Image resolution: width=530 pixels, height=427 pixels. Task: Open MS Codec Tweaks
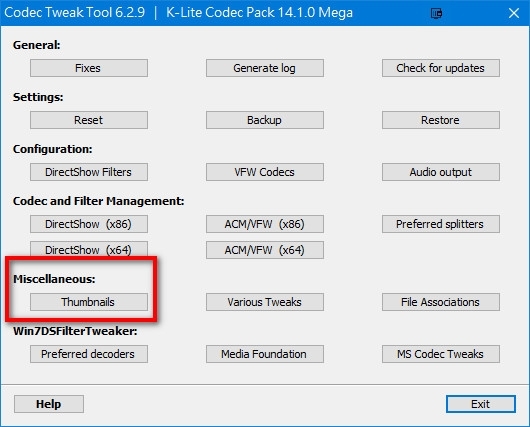(x=441, y=354)
